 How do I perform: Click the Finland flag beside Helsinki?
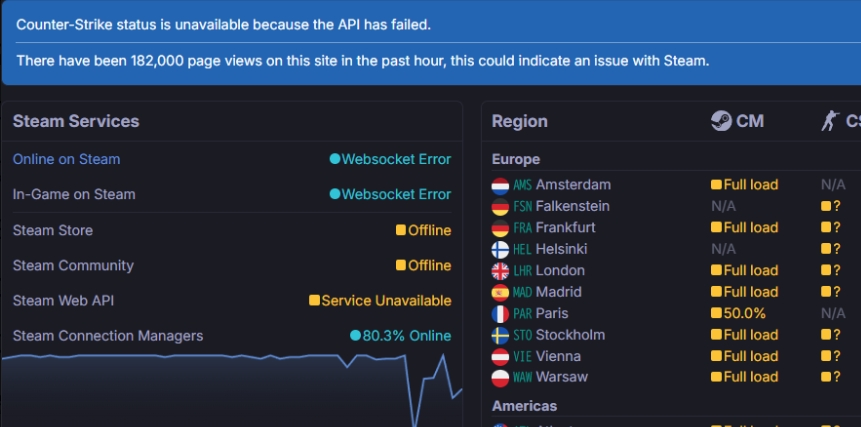pyautogui.click(x=501, y=249)
